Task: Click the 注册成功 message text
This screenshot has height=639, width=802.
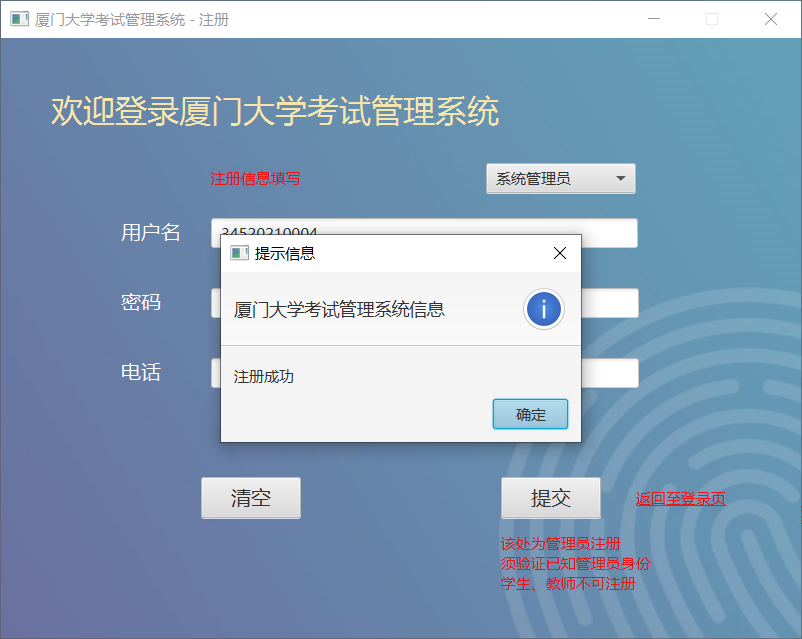Action: (x=263, y=377)
